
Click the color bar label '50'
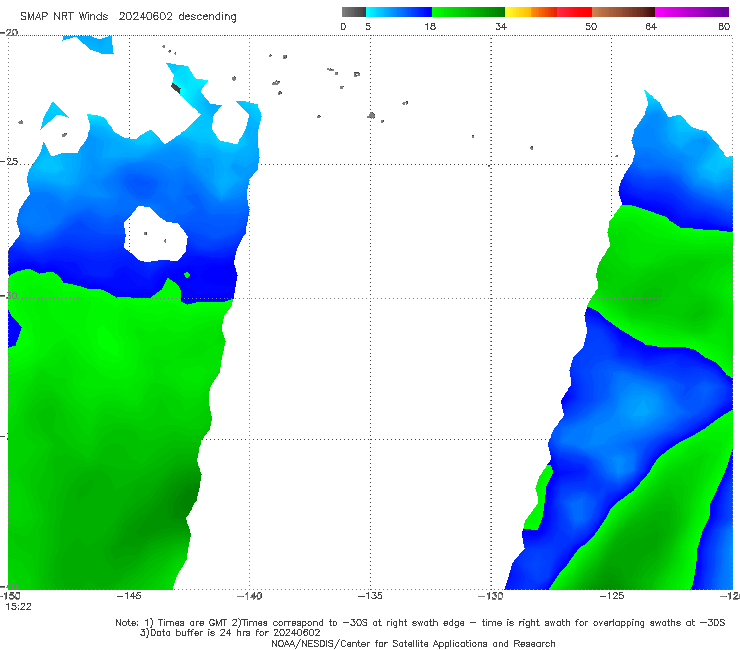click(x=591, y=26)
